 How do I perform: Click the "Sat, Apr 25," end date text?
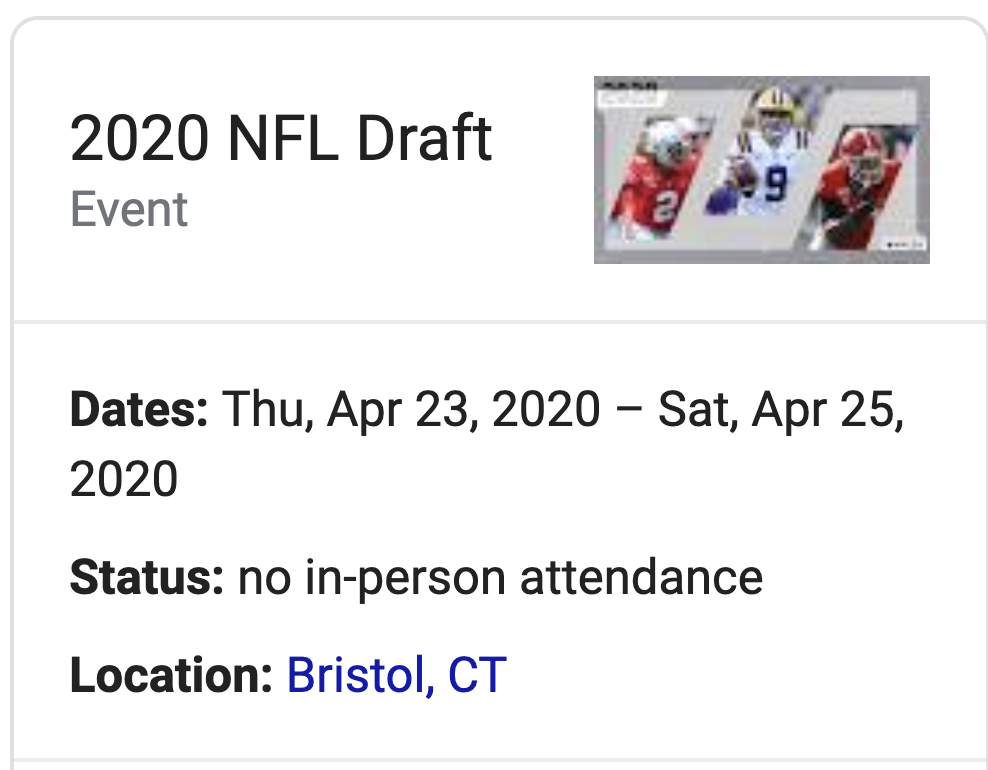click(x=780, y=410)
